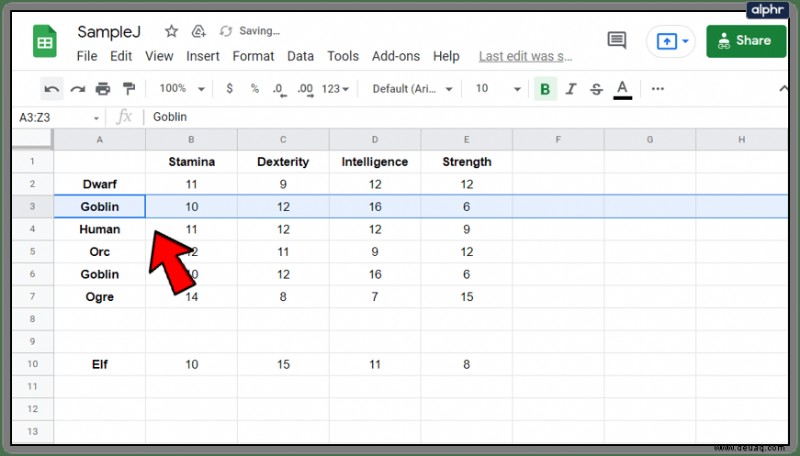Image resolution: width=800 pixels, height=456 pixels.
Task: Select the Orc cell
Action: [99, 252]
